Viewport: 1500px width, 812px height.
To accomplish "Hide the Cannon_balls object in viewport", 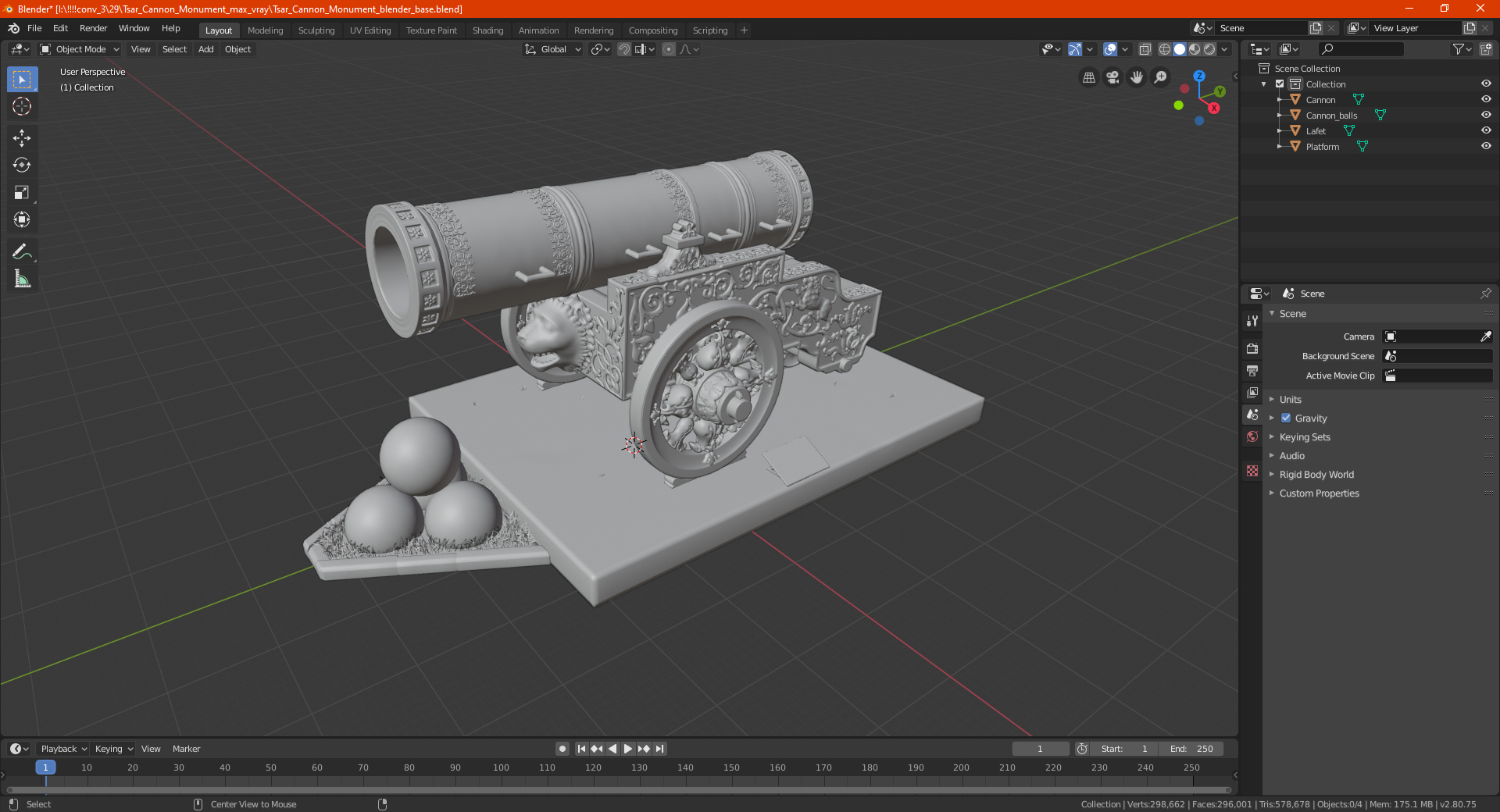I will 1486,115.
